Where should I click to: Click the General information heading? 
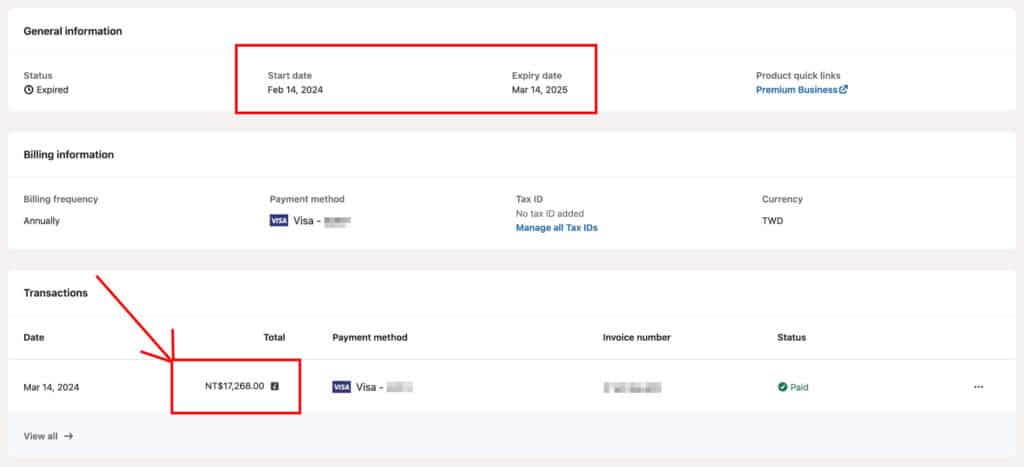coord(72,31)
